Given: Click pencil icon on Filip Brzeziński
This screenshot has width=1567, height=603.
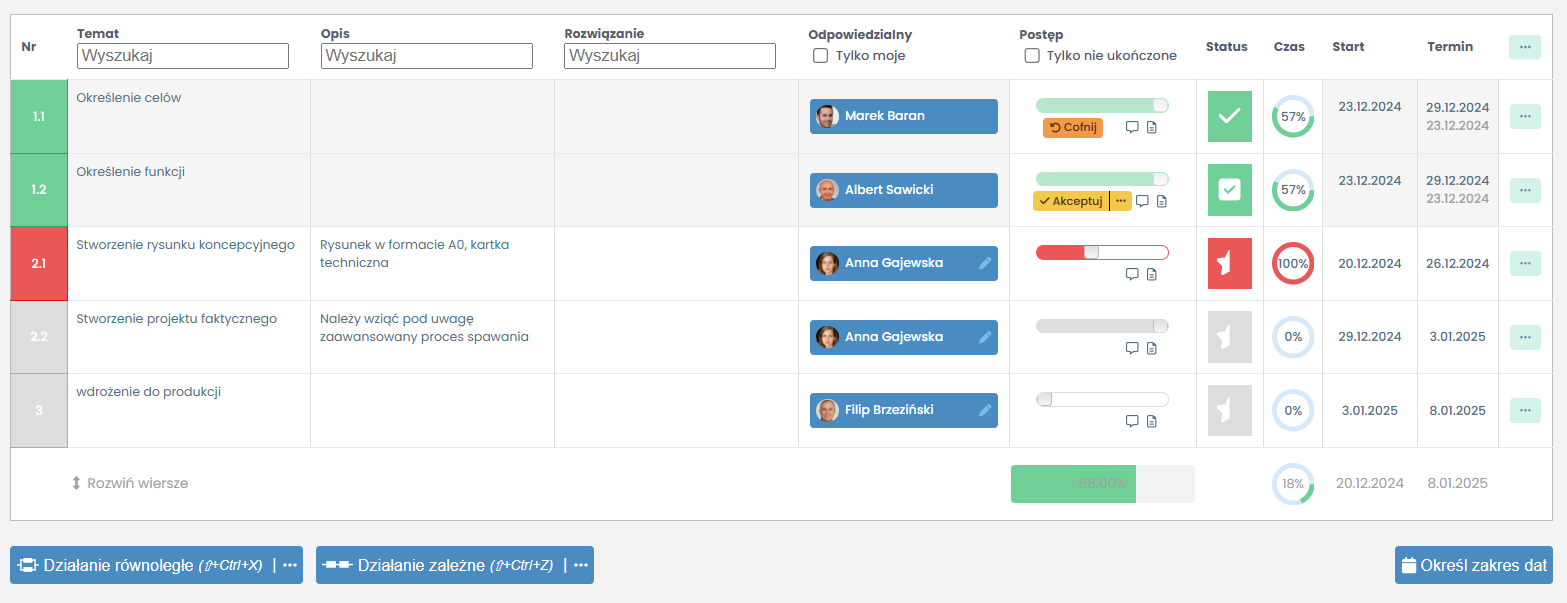Looking at the screenshot, I should 985,410.
